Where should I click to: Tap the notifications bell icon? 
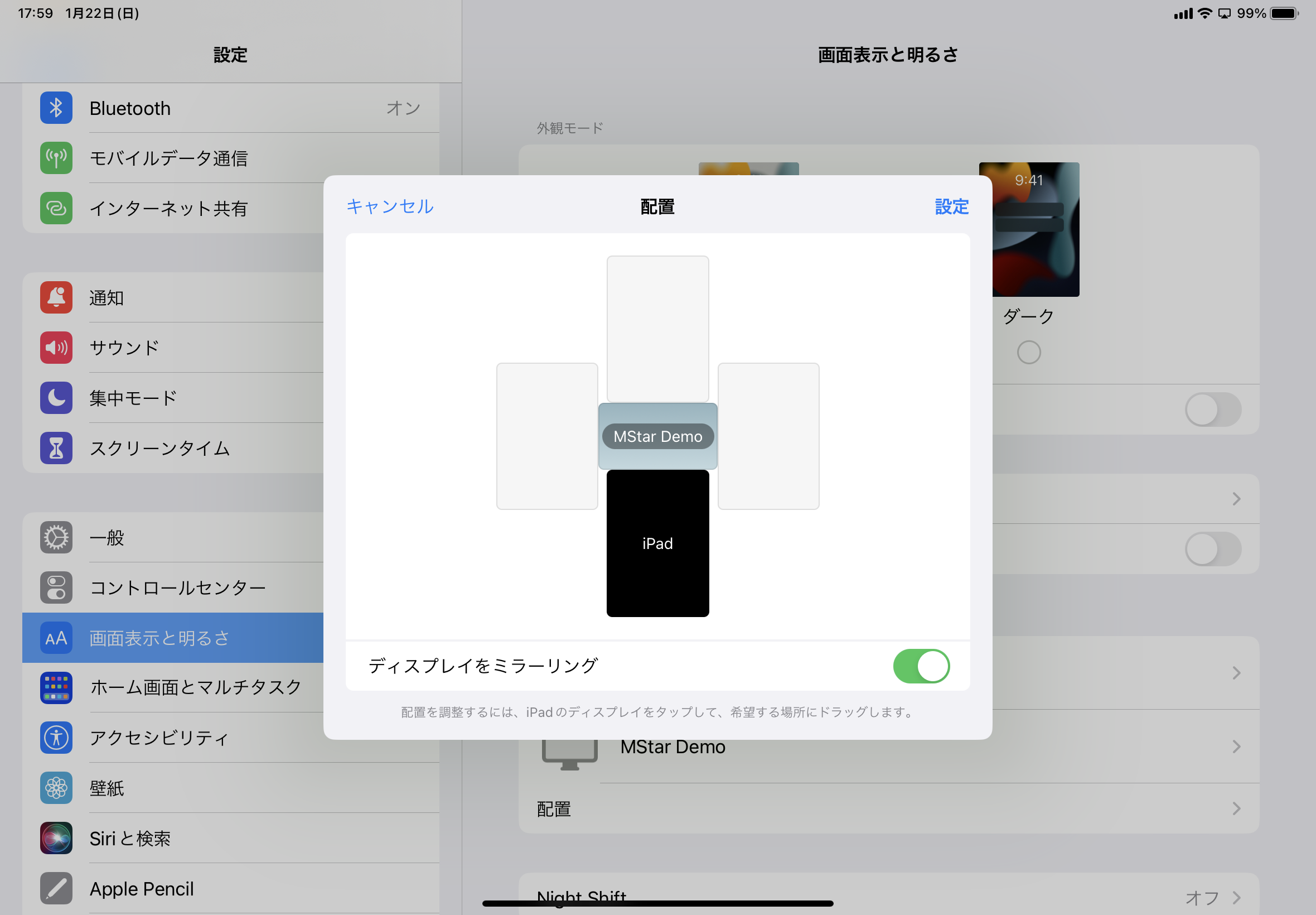(x=56, y=297)
